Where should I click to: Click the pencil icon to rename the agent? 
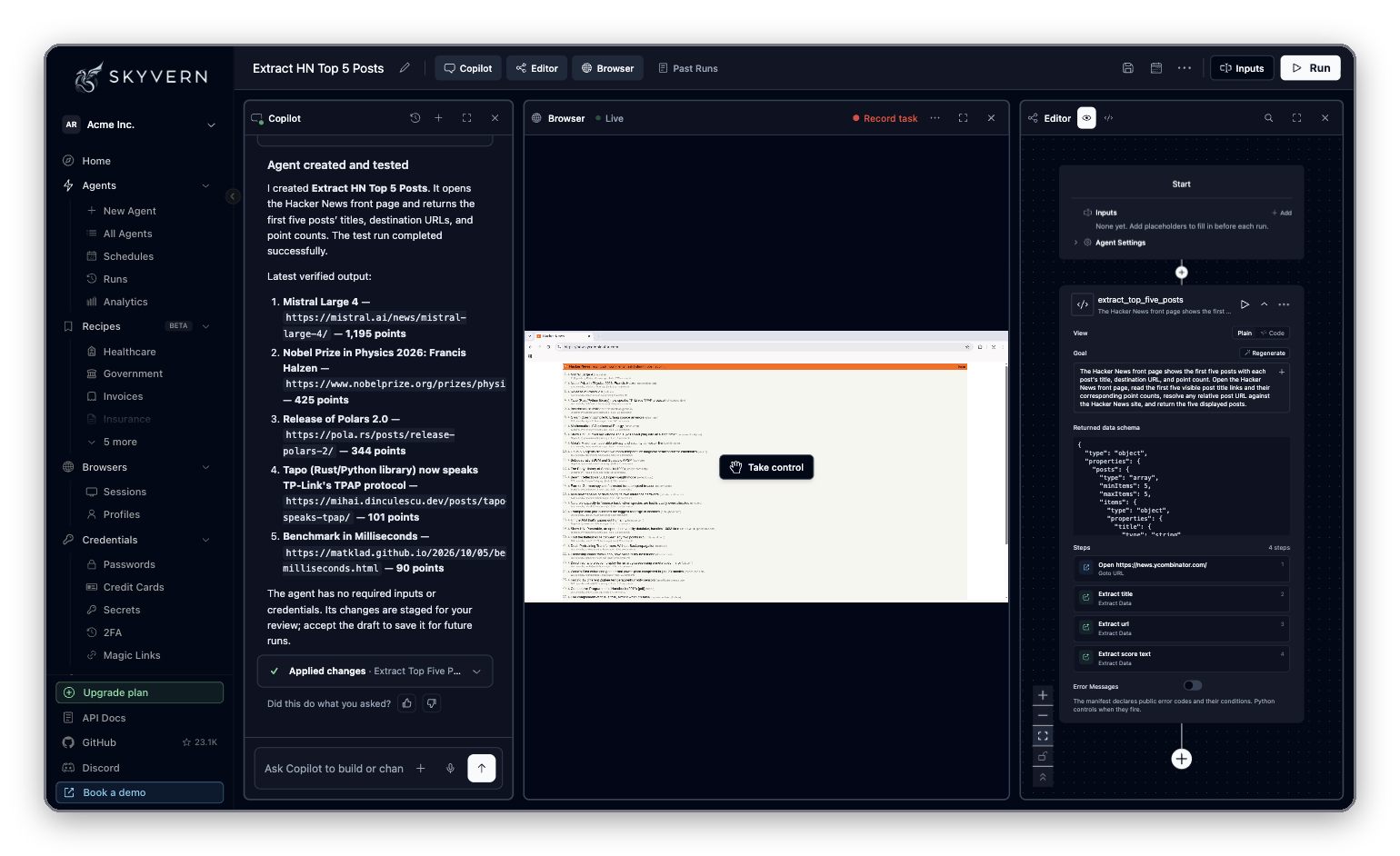pos(405,68)
